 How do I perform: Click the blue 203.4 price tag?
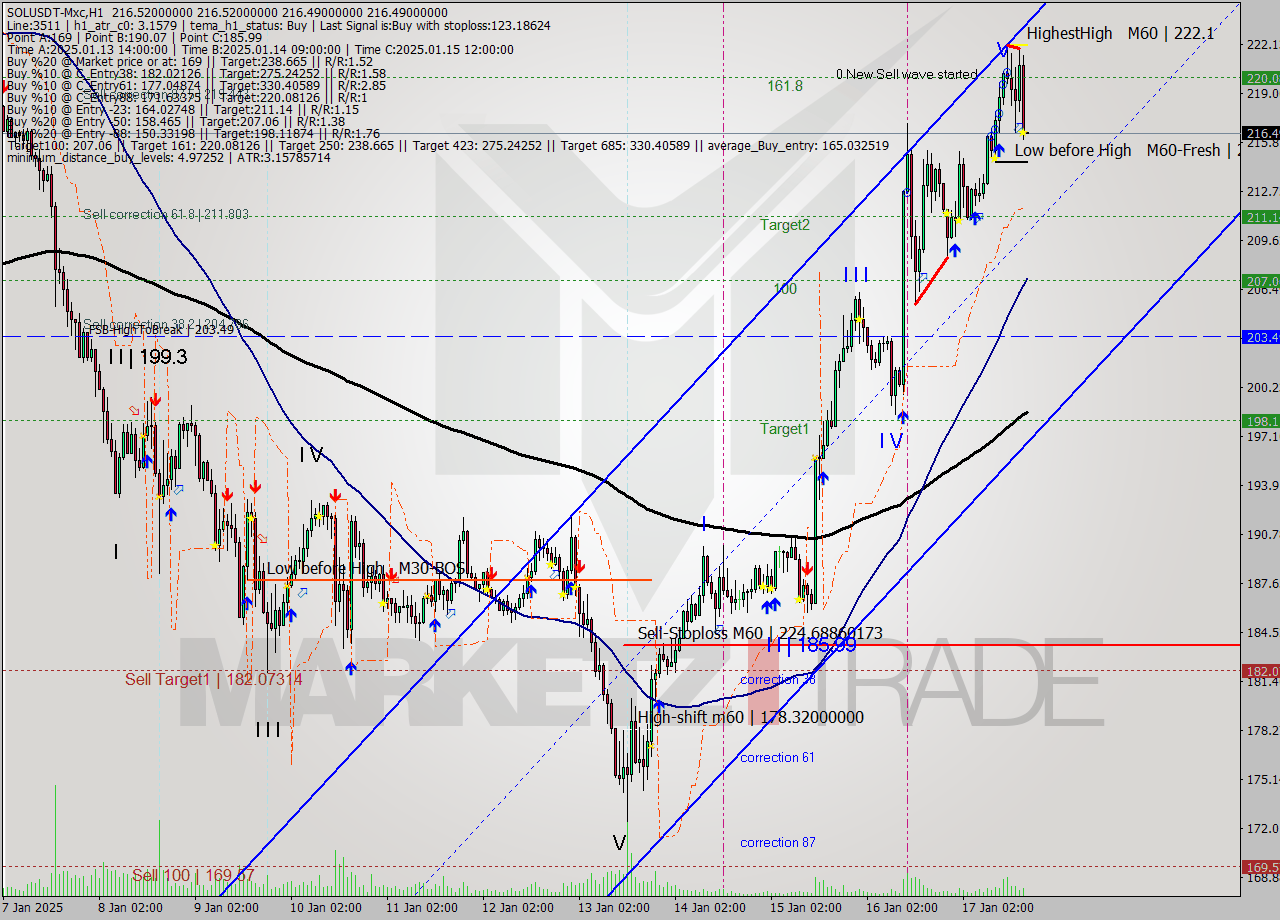pos(1260,336)
